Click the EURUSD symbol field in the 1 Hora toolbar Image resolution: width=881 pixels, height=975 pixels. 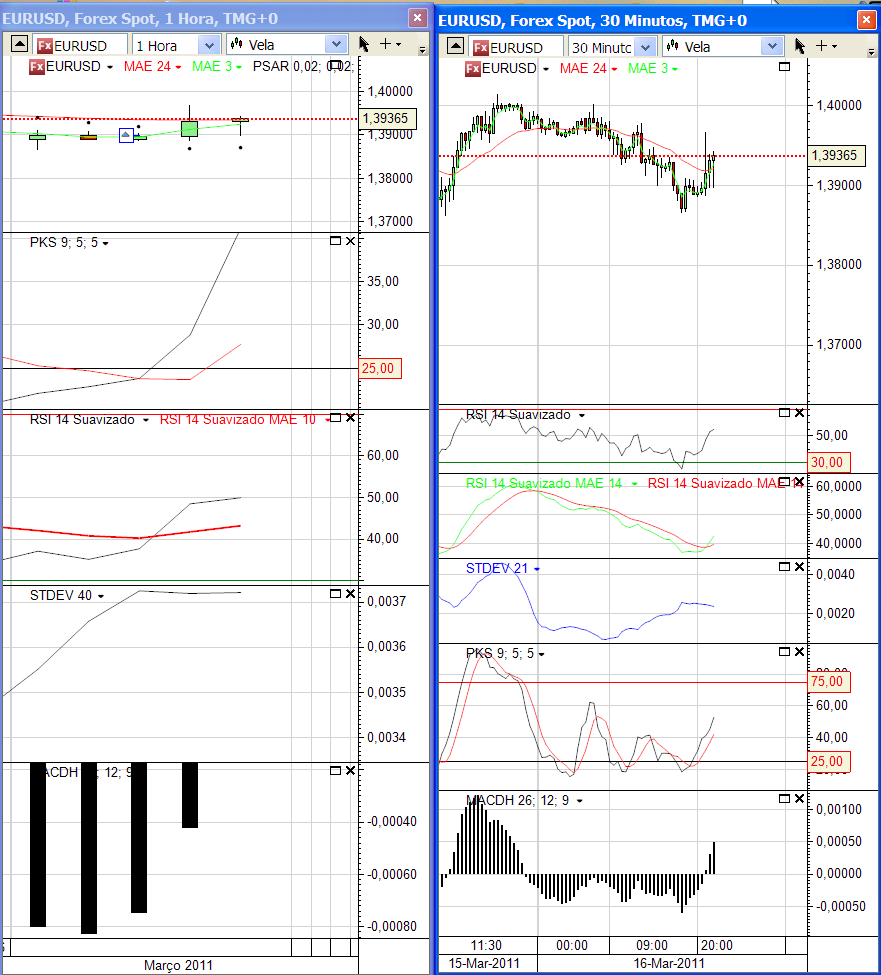[80, 45]
